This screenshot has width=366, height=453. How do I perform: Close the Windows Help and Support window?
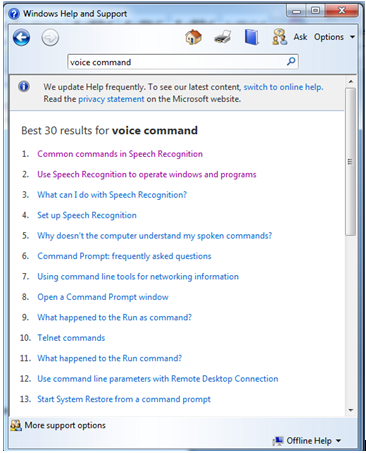[342, 11]
